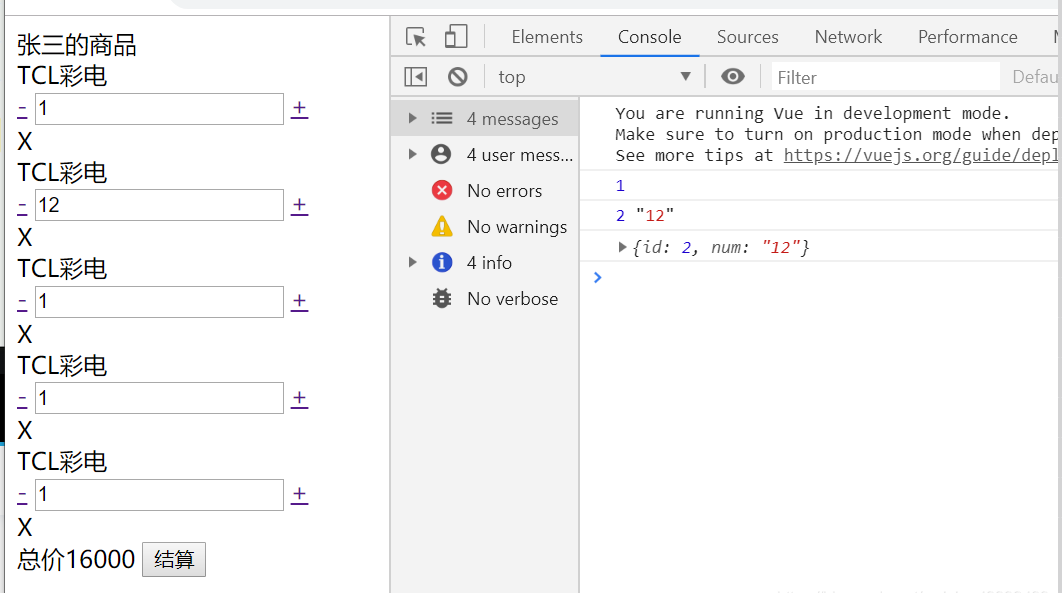The image size is (1062, 593).
Task: Show the 4 info messages
Action: (x=485, y=263)
